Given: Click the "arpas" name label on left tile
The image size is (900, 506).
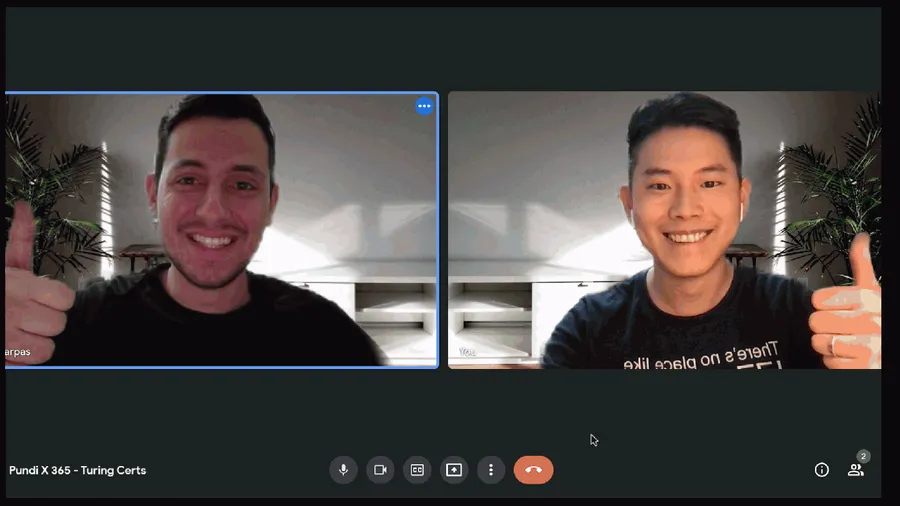Looking at the screenshot, I should pyautogui.click(x=17, y=352).
